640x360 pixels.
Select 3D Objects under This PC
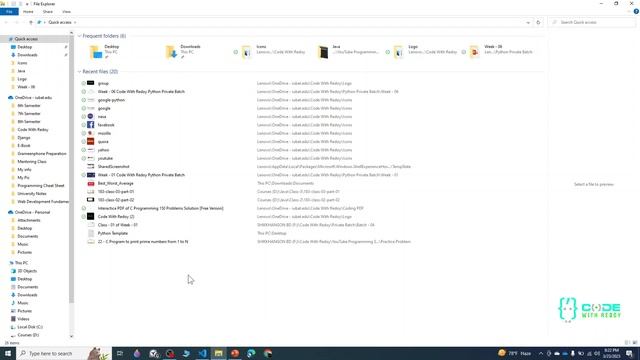click(x=27, y=271)
